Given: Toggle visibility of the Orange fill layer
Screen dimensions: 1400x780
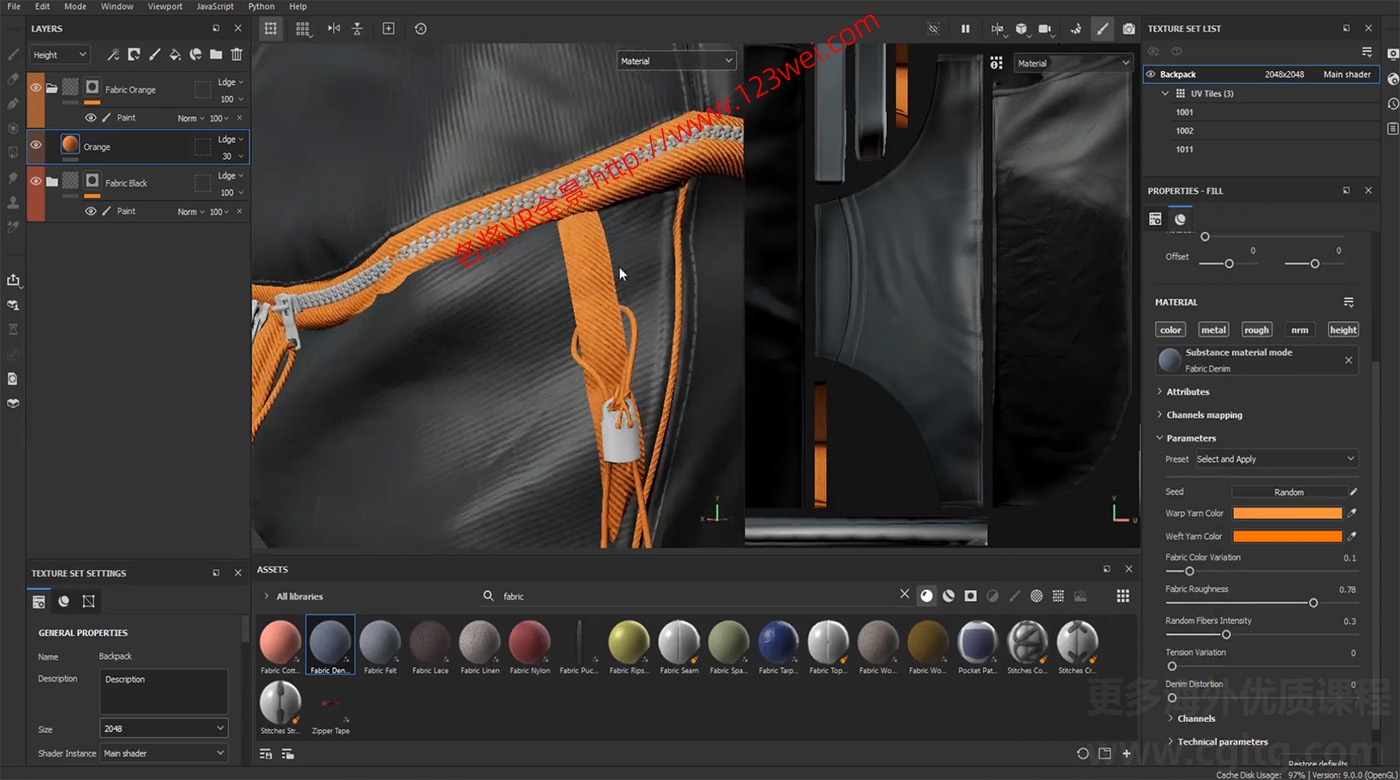Looking at the screenshot, I should [x=37, y=145].
